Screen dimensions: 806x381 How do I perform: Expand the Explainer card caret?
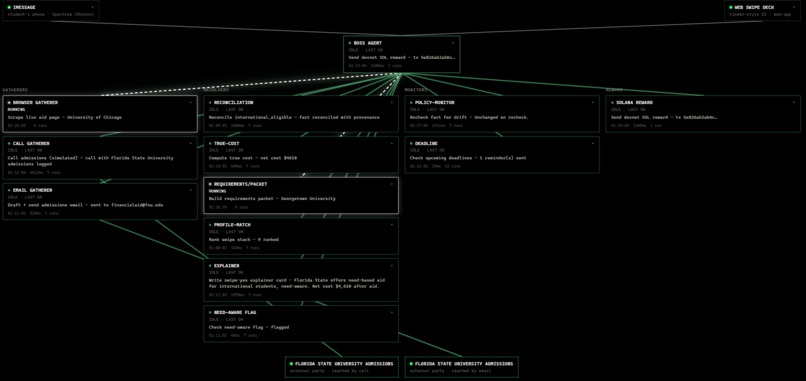[391, 265]
